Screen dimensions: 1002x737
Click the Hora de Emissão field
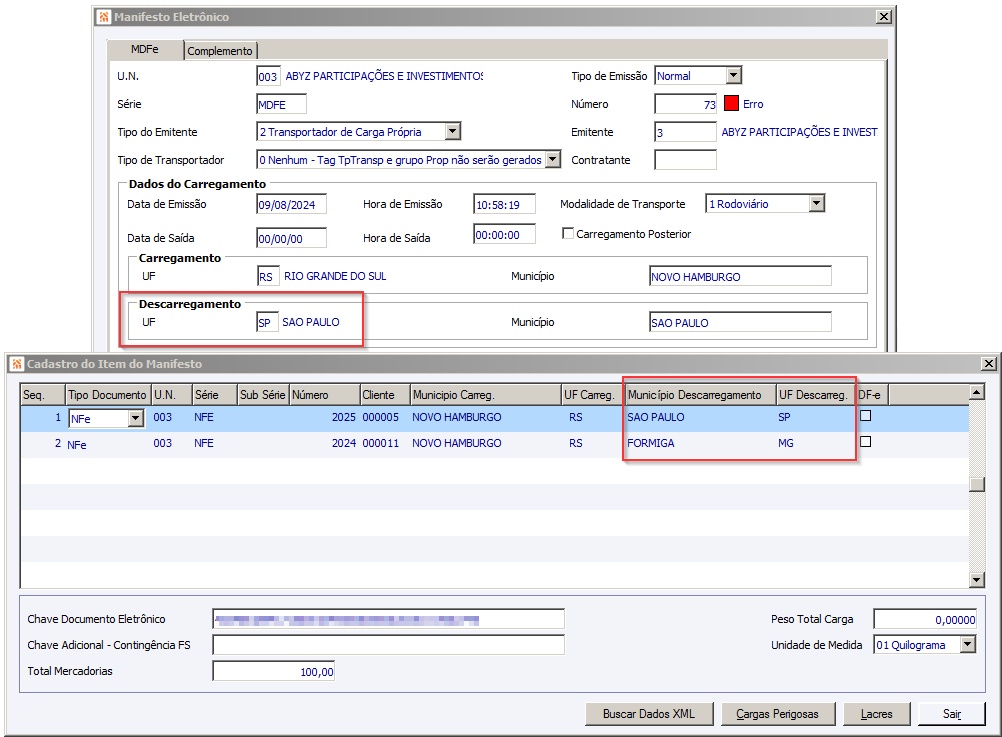(504, 205)
